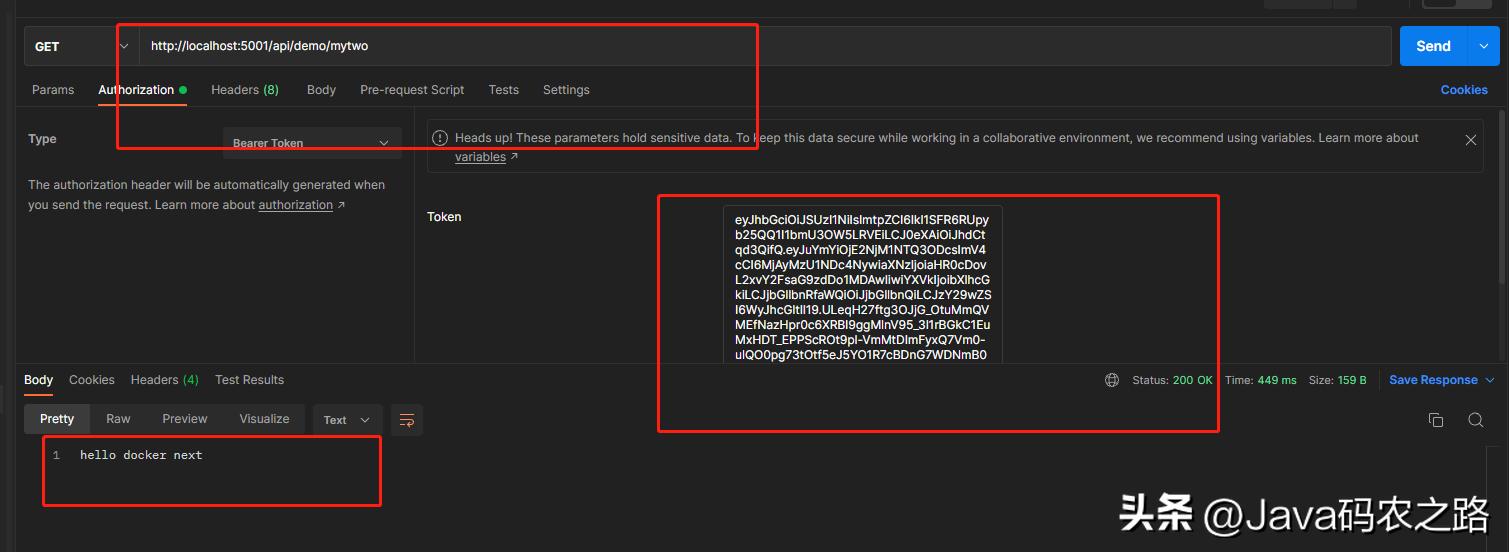Click the info icon in the Heads up banner
Image resolution: width=1509 pixels, height=552 pixels.
439,138
